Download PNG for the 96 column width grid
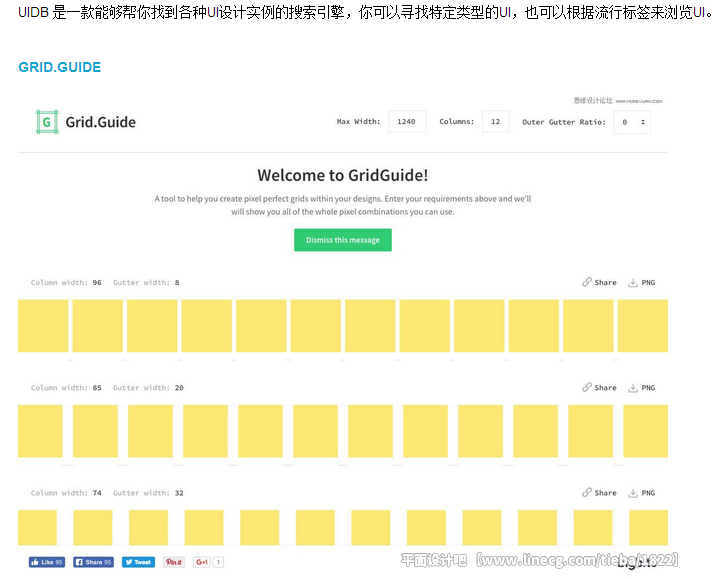Viewport: 719px width, 579px height. [x=648, y=282]
